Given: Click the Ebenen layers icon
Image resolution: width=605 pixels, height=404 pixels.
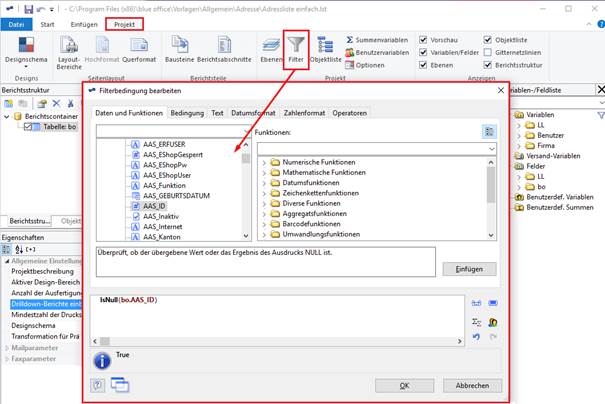Looking at the screenshot, I should point(271,46).
